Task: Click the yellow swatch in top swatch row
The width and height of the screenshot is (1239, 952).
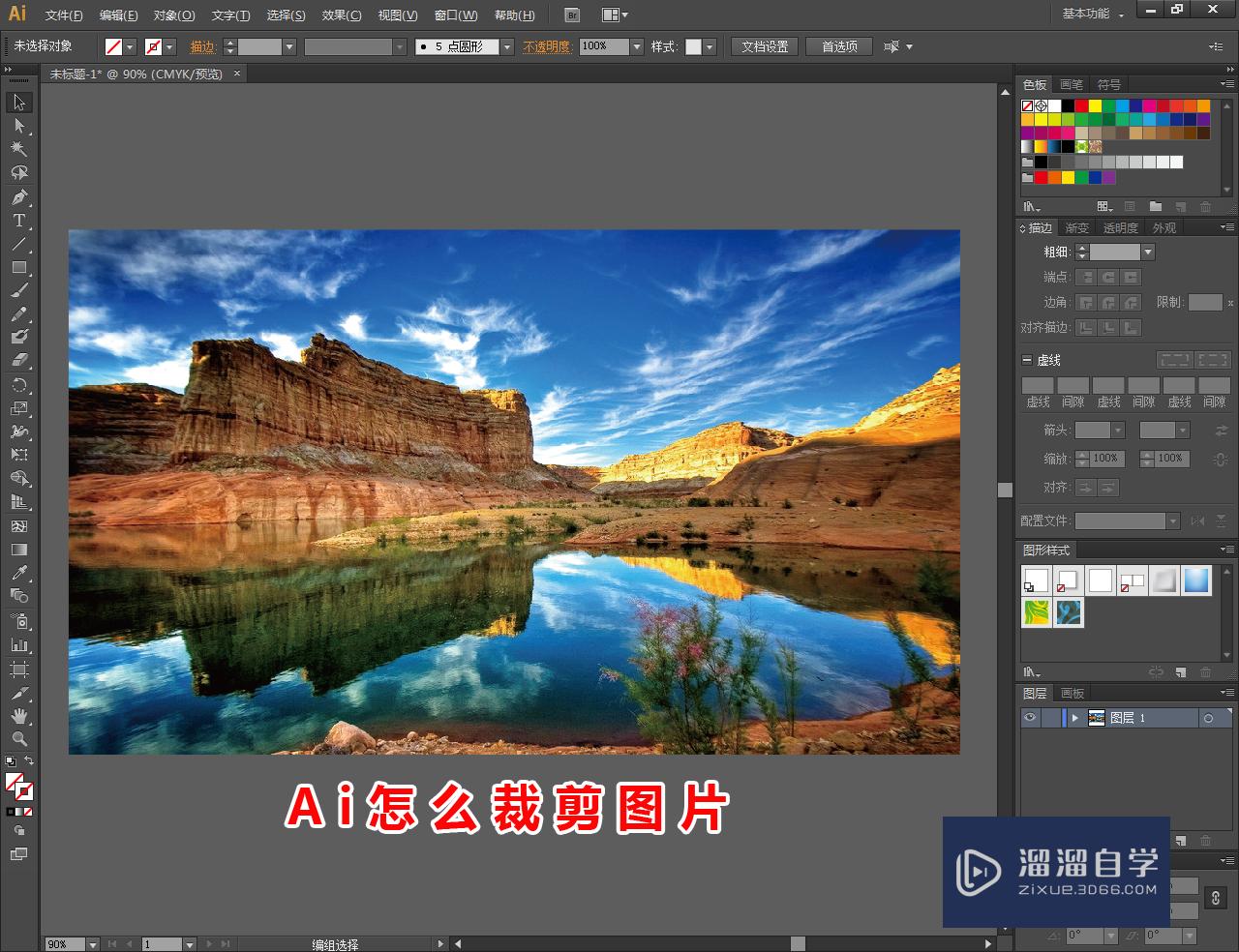Action: 1095,105
